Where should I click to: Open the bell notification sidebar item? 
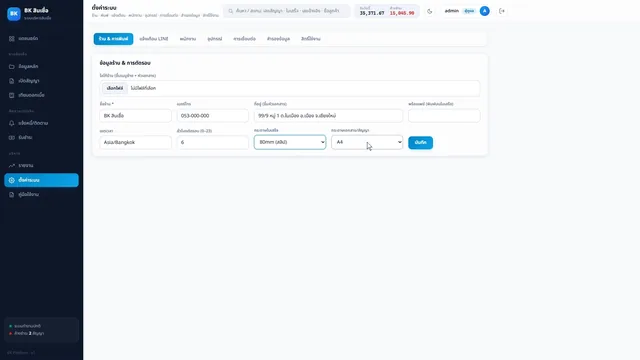(x=41, y=123)
